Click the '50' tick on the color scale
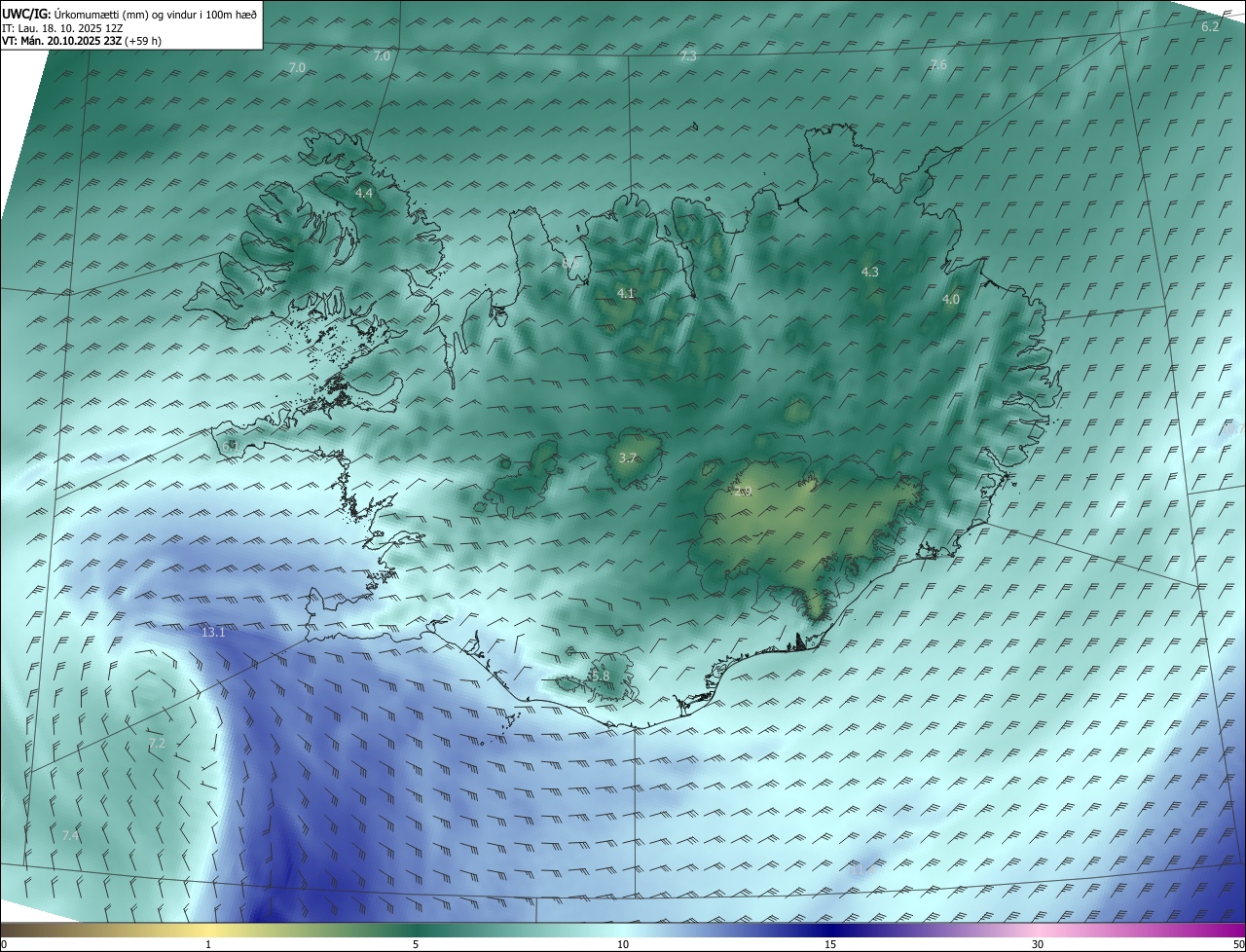 pyautogui.click(x=1238, y=944)
